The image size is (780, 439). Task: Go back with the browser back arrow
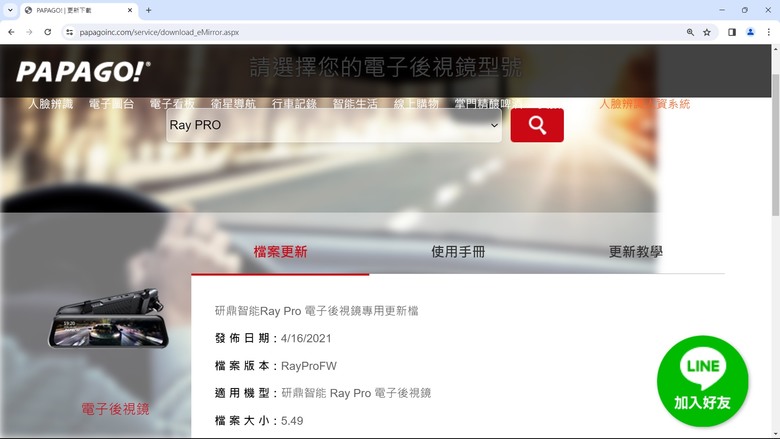pos(11,32)
